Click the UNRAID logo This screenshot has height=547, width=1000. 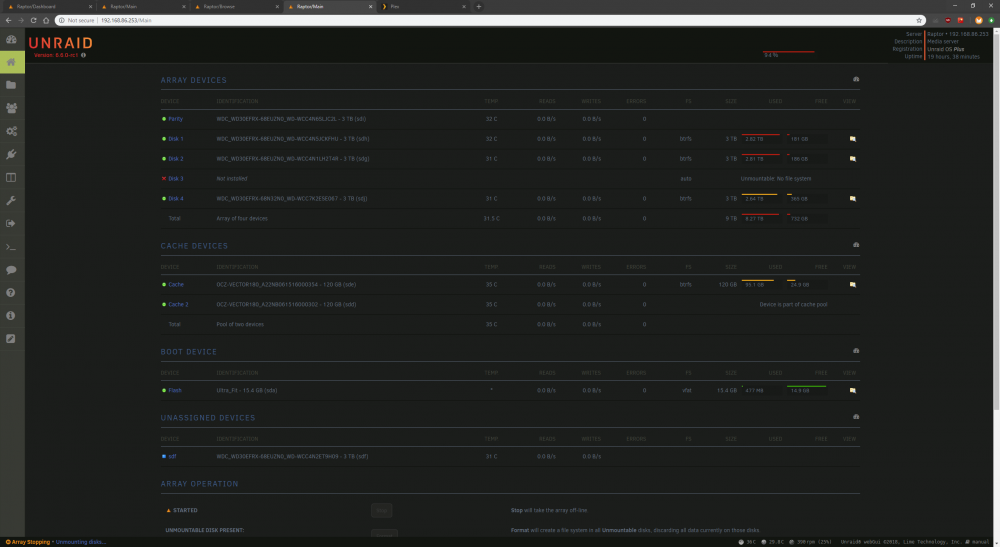pos(61,43)
